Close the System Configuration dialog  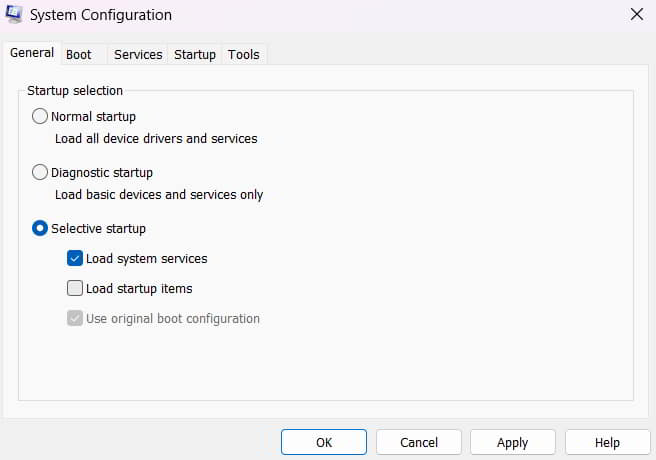(636, 15)
